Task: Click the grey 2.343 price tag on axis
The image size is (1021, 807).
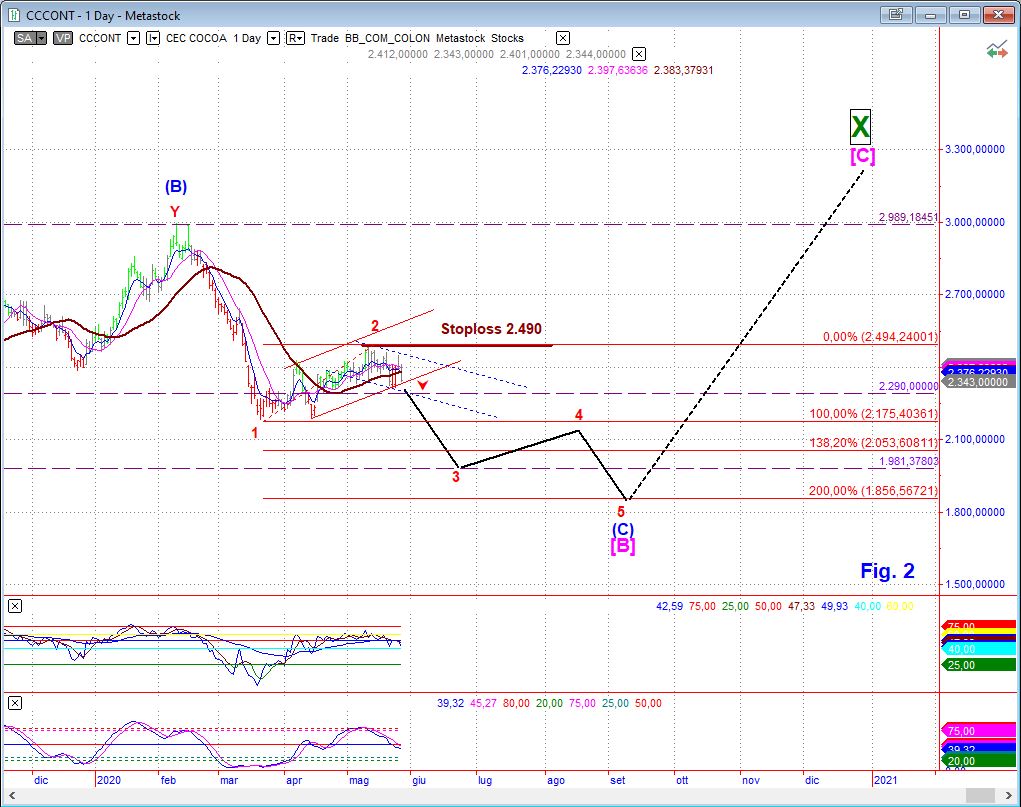Action: [979, 382]
